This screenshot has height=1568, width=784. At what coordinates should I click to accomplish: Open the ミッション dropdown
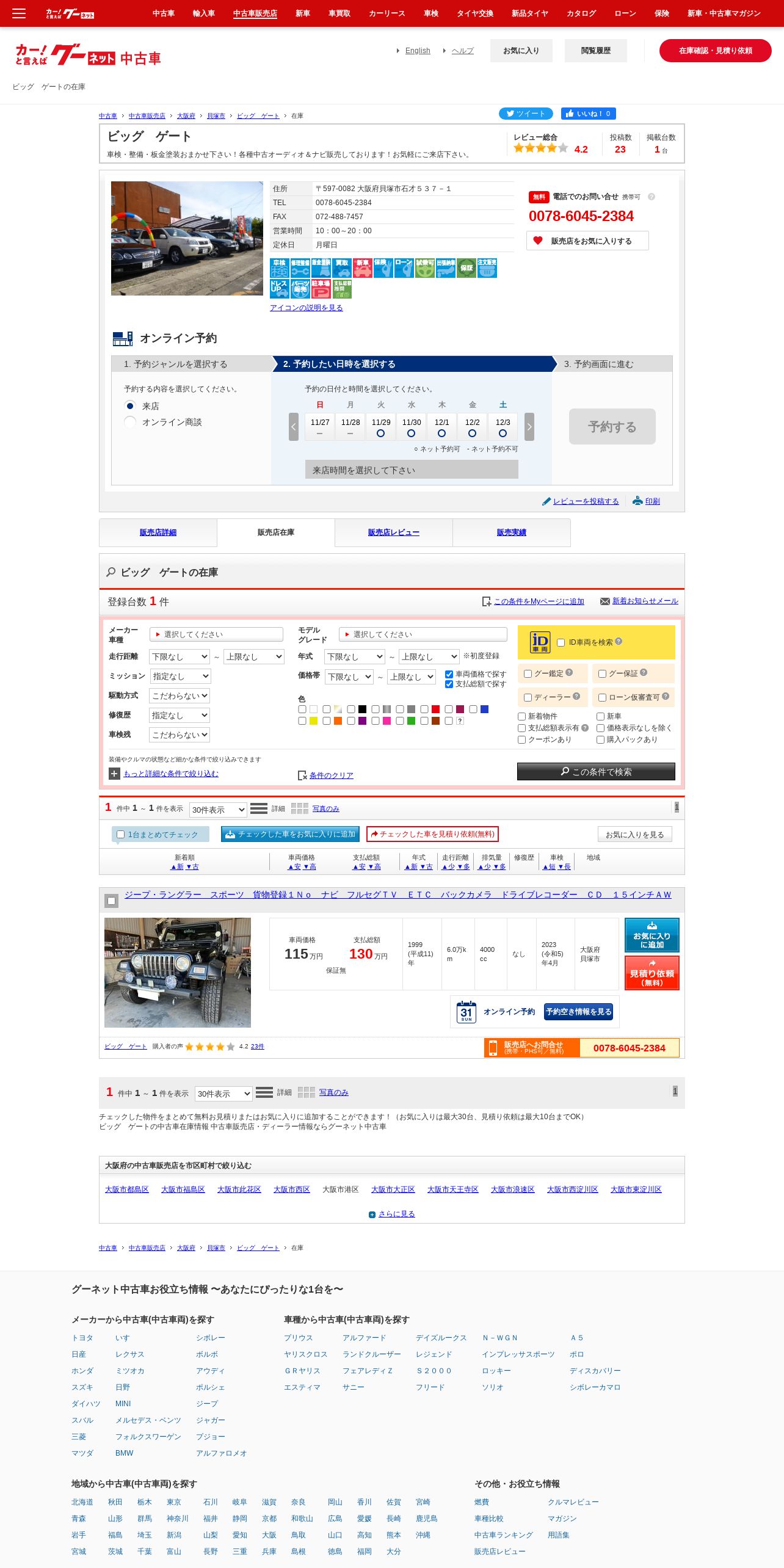(180, 676)
